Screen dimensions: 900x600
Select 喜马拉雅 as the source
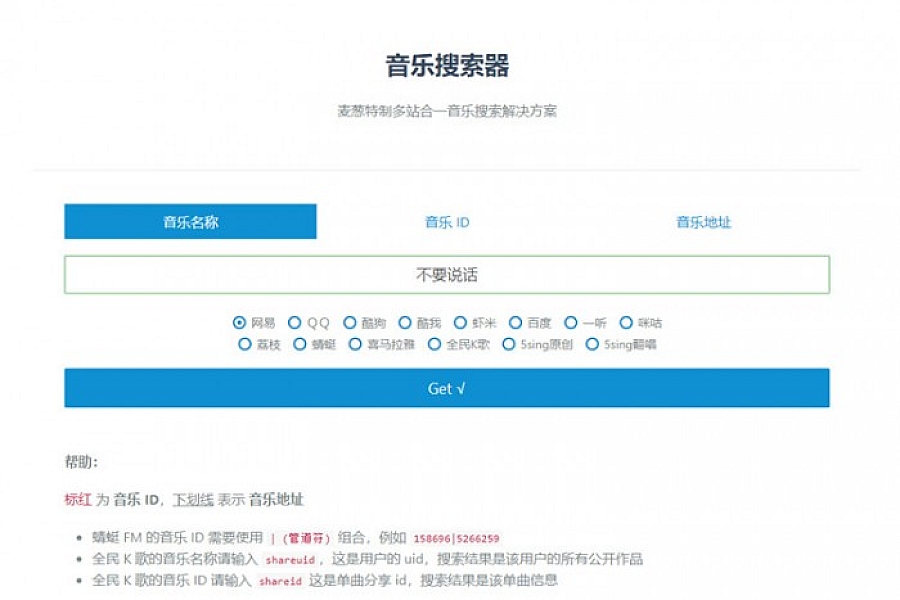coord(356,345)
